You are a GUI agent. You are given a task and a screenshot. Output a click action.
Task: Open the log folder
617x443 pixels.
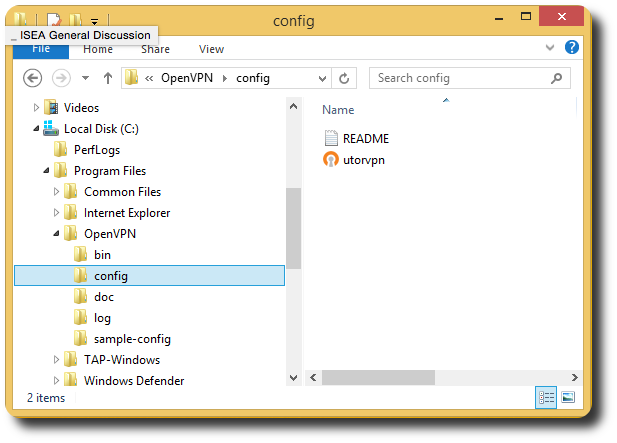(102, 317)
